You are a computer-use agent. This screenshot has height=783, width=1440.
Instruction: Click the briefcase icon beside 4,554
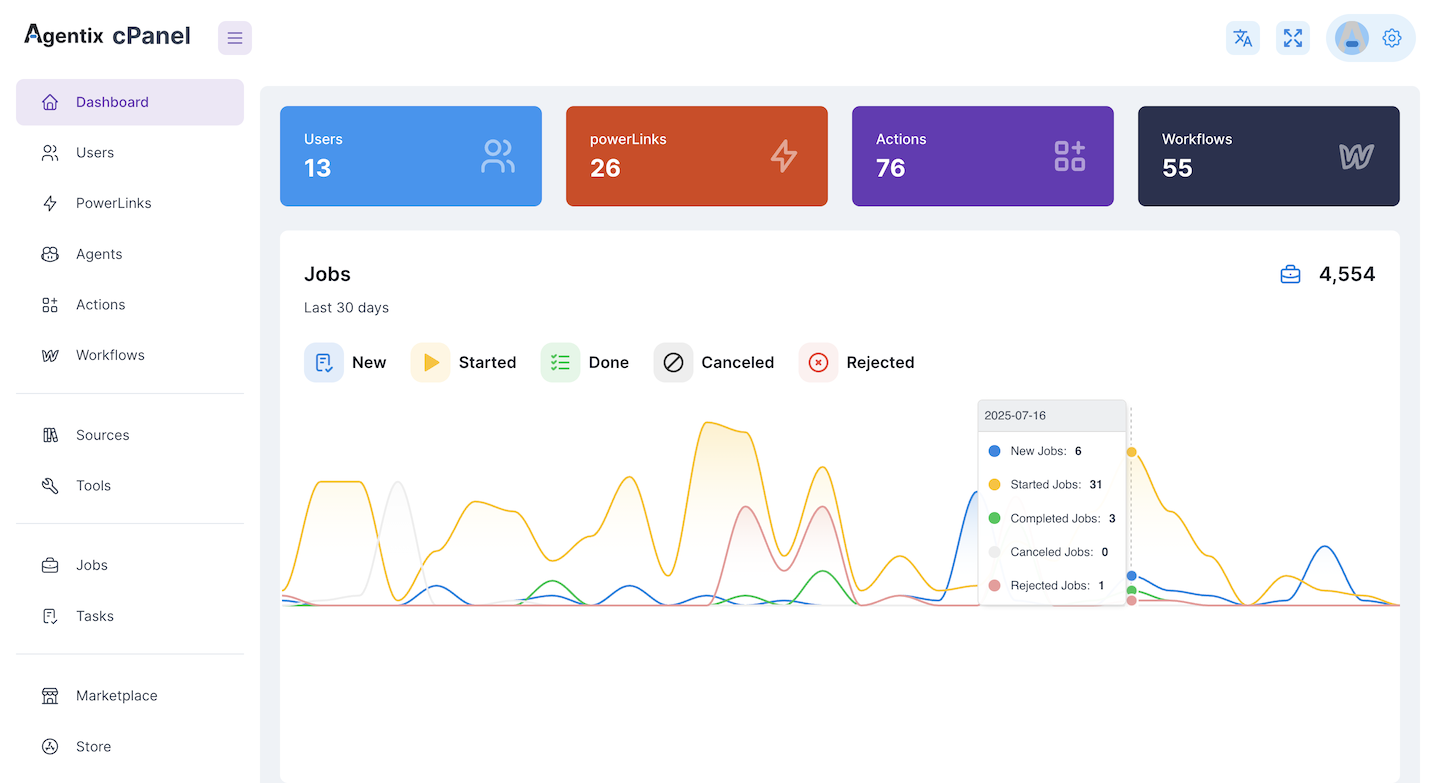point(1289,273)
